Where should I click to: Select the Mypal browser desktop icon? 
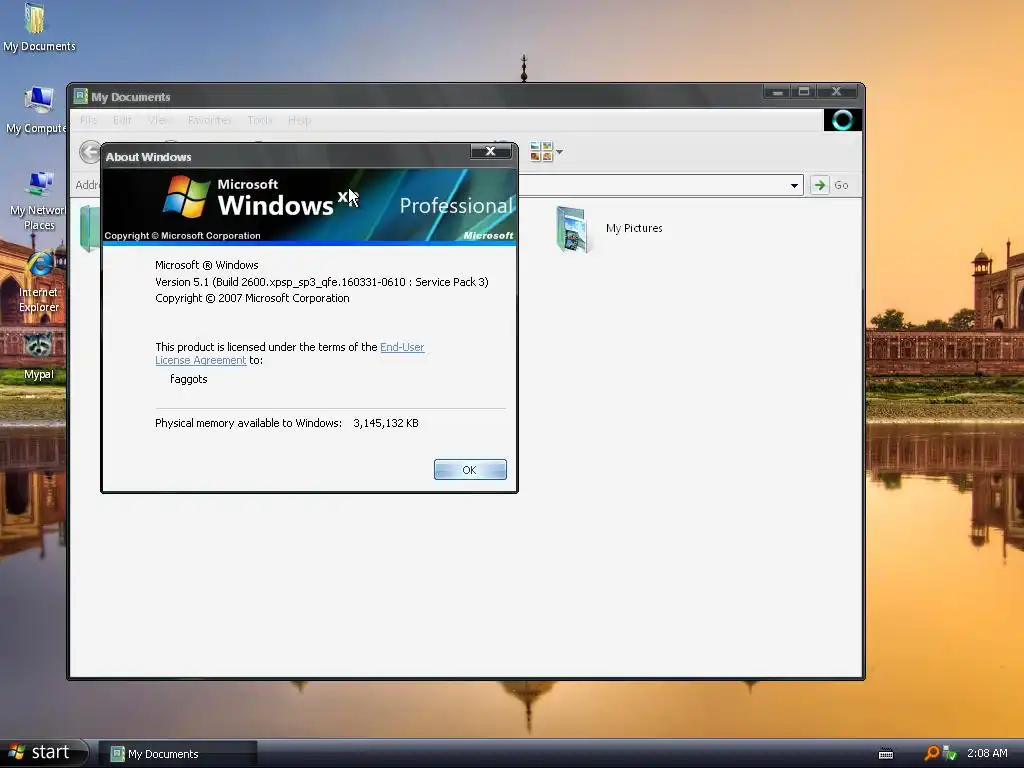coord(39,357)
